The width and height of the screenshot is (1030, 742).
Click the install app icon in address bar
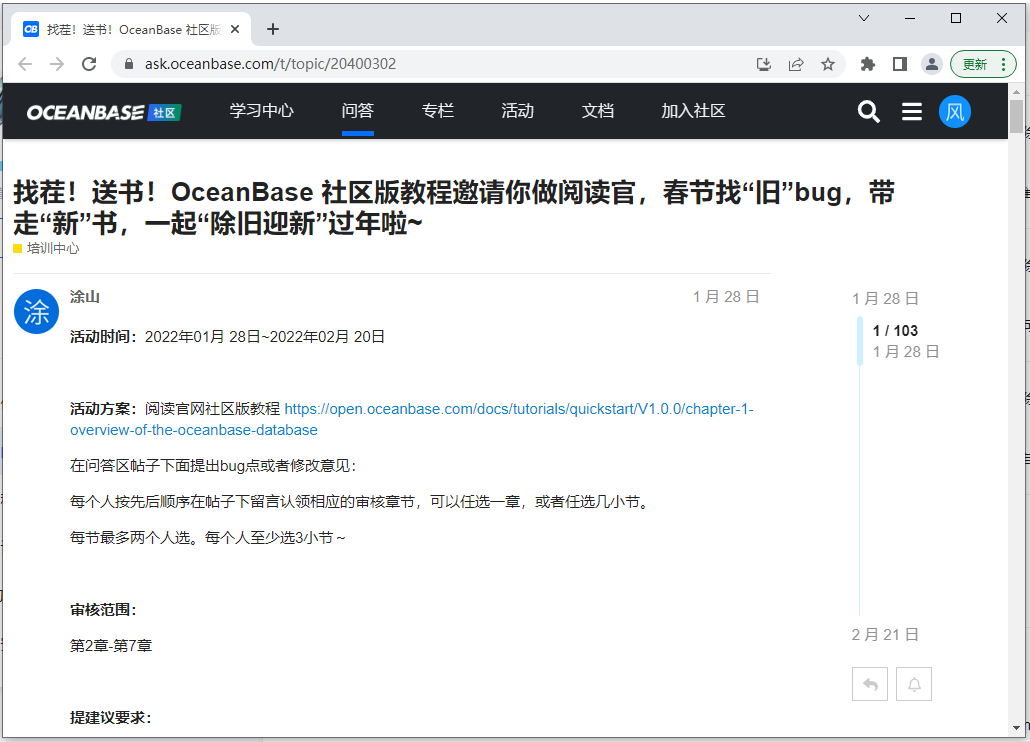(x=763, y=64)
